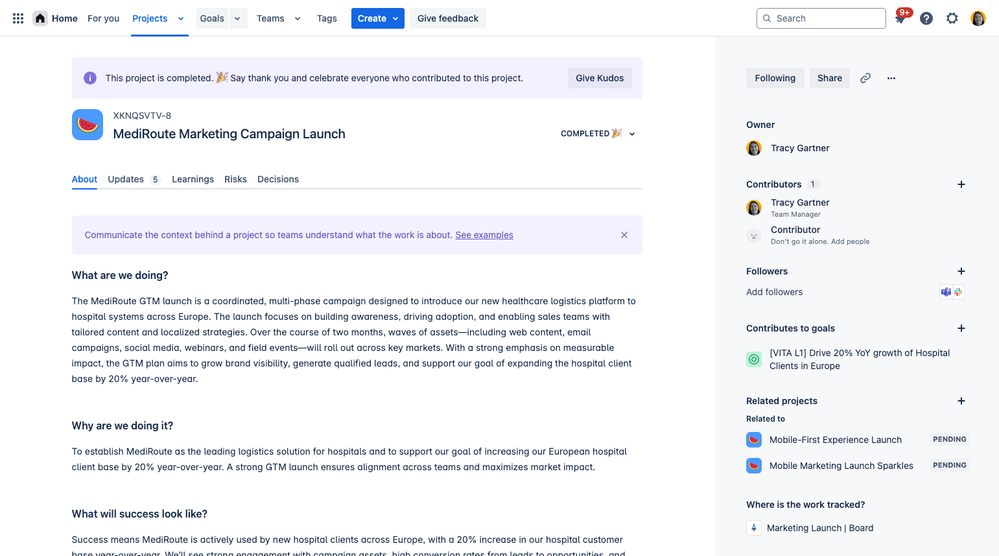Click the PENDING badge for Mobile Marketing Launch Sparkles
This screenshot has width=999, height=556.
(x=949, y=466)
